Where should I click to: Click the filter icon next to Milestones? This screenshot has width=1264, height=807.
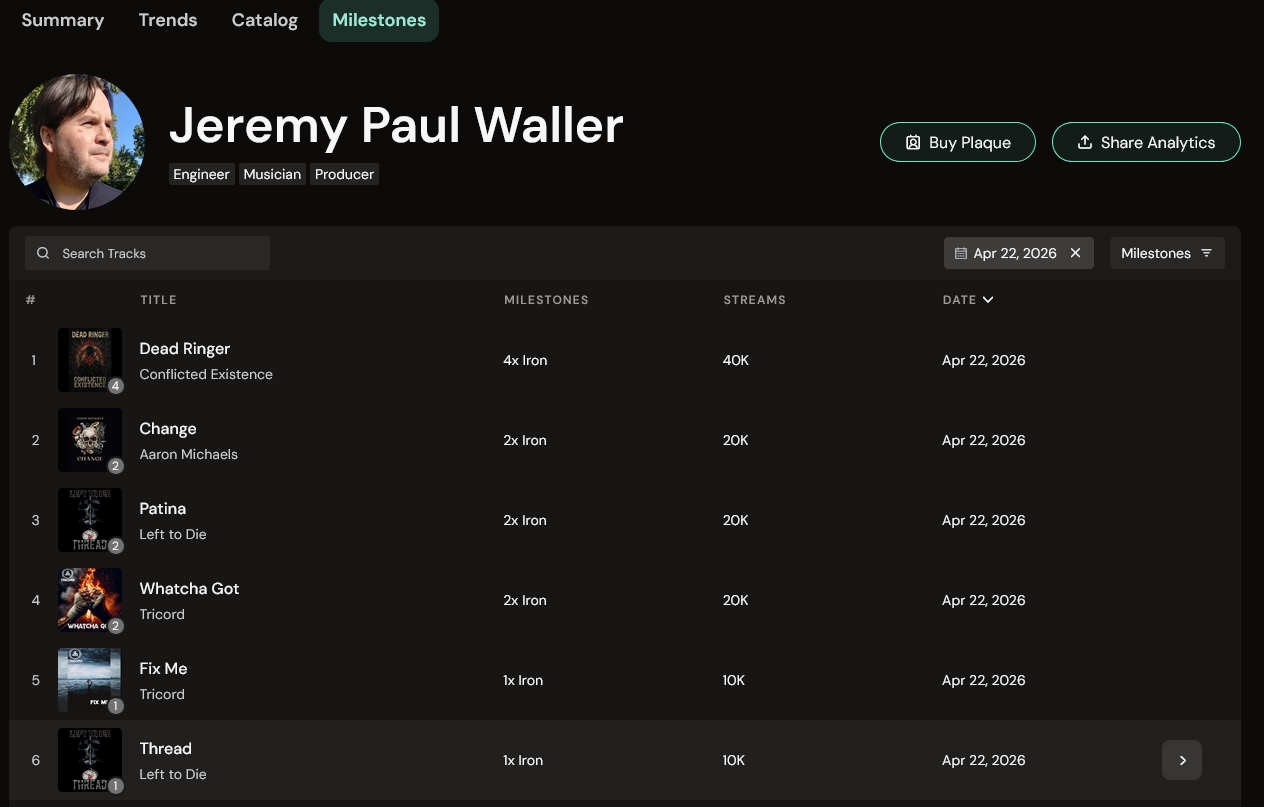(1204, 253)
